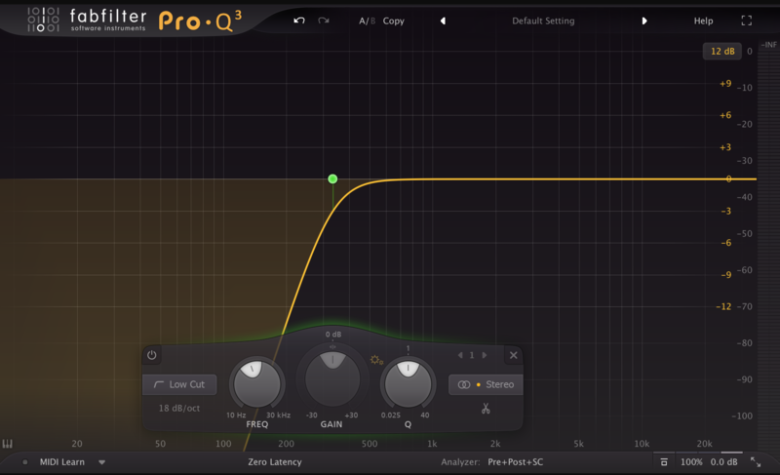780x475 pixels.
Task: Delete band with the X button
Action: tap(513, 355)
